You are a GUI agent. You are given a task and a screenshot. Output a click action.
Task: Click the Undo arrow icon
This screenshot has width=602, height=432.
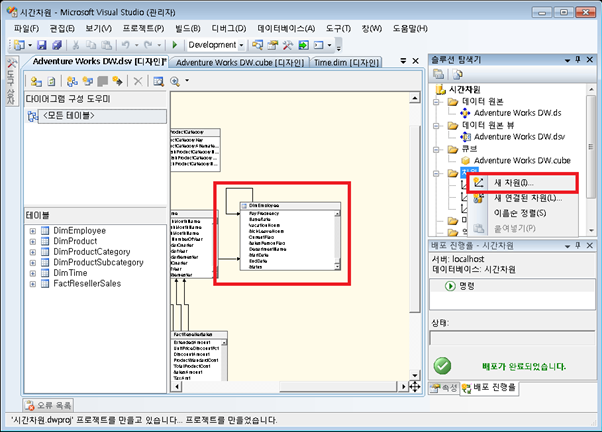coord(126,45)
